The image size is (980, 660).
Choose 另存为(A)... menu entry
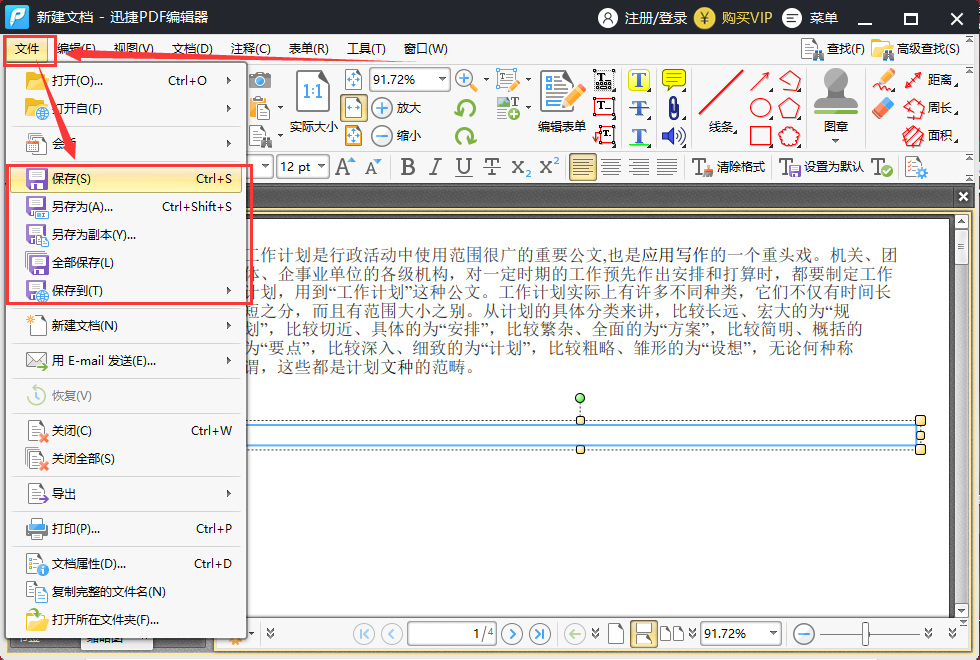125,207
